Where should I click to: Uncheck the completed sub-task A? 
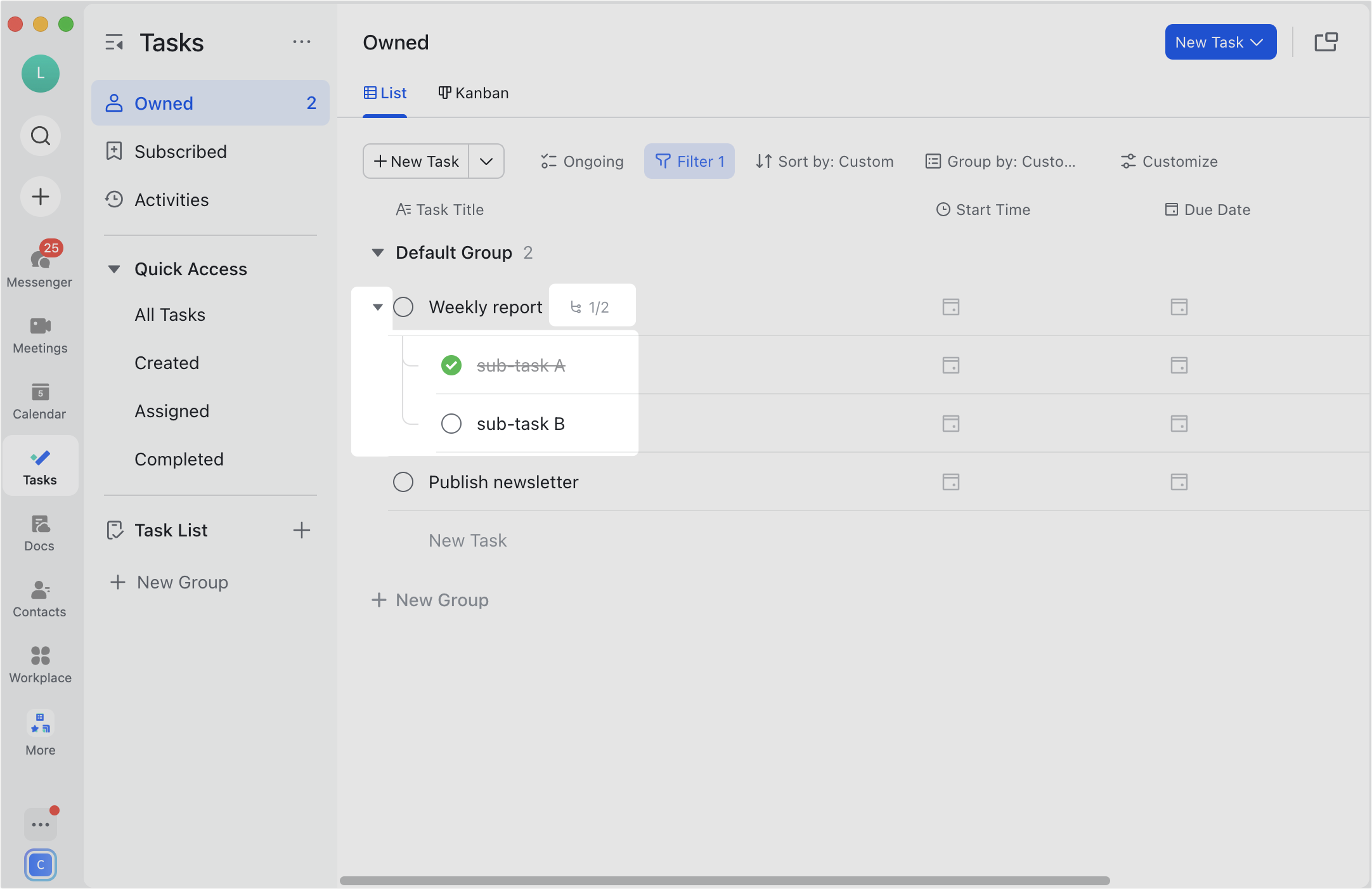(451, 365)
